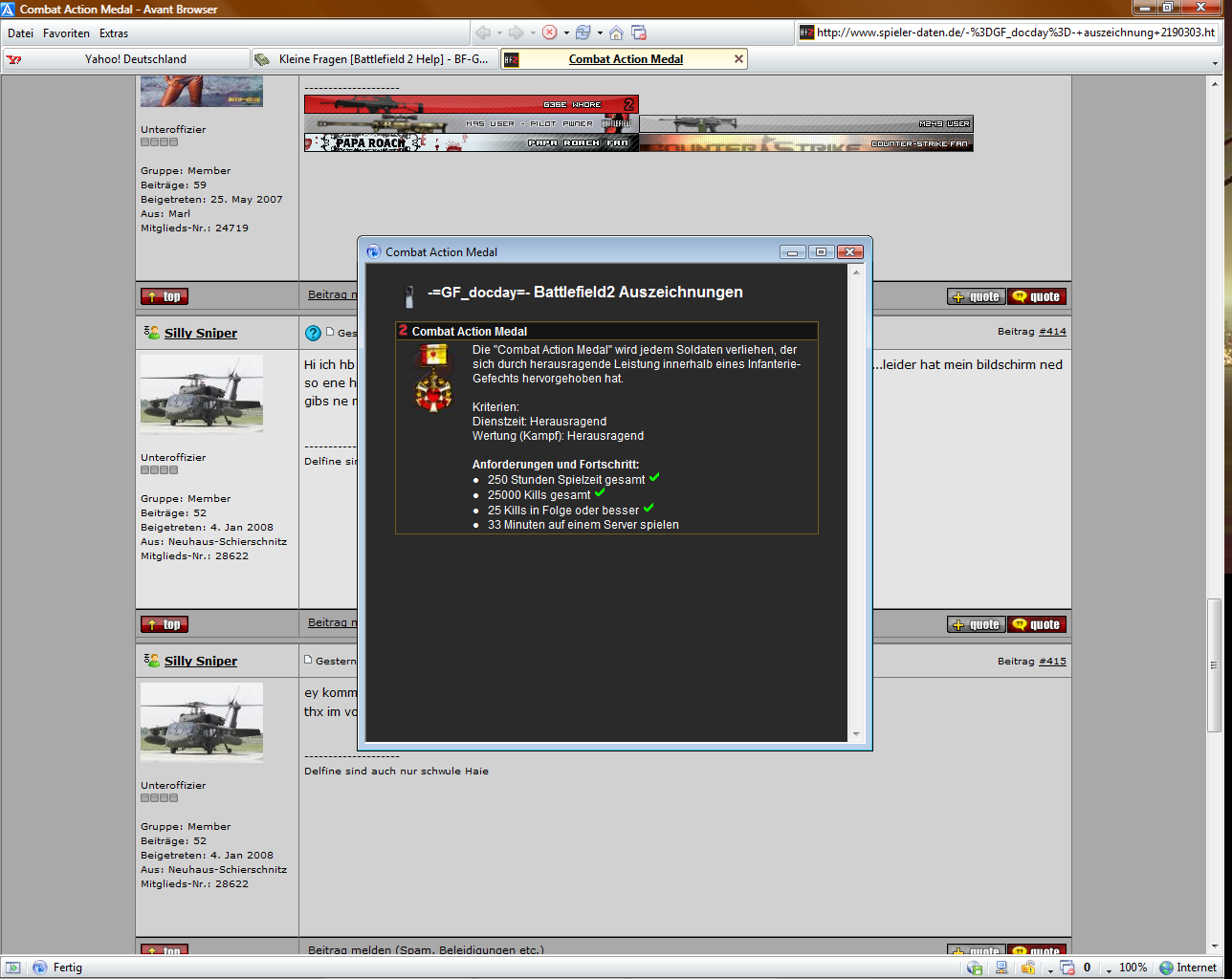Click the 25000 Kills gesamt requirement text
The image size is (1232, 979).
539,495
